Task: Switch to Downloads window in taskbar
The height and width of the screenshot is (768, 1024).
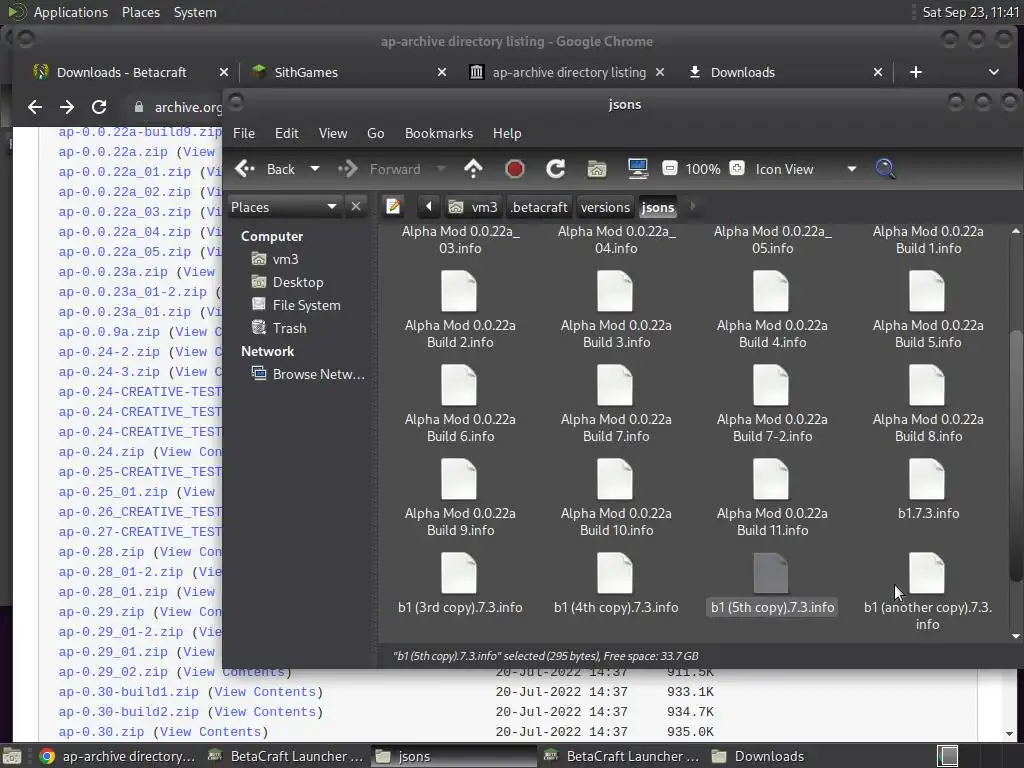Action: click(x=759, y=756)
